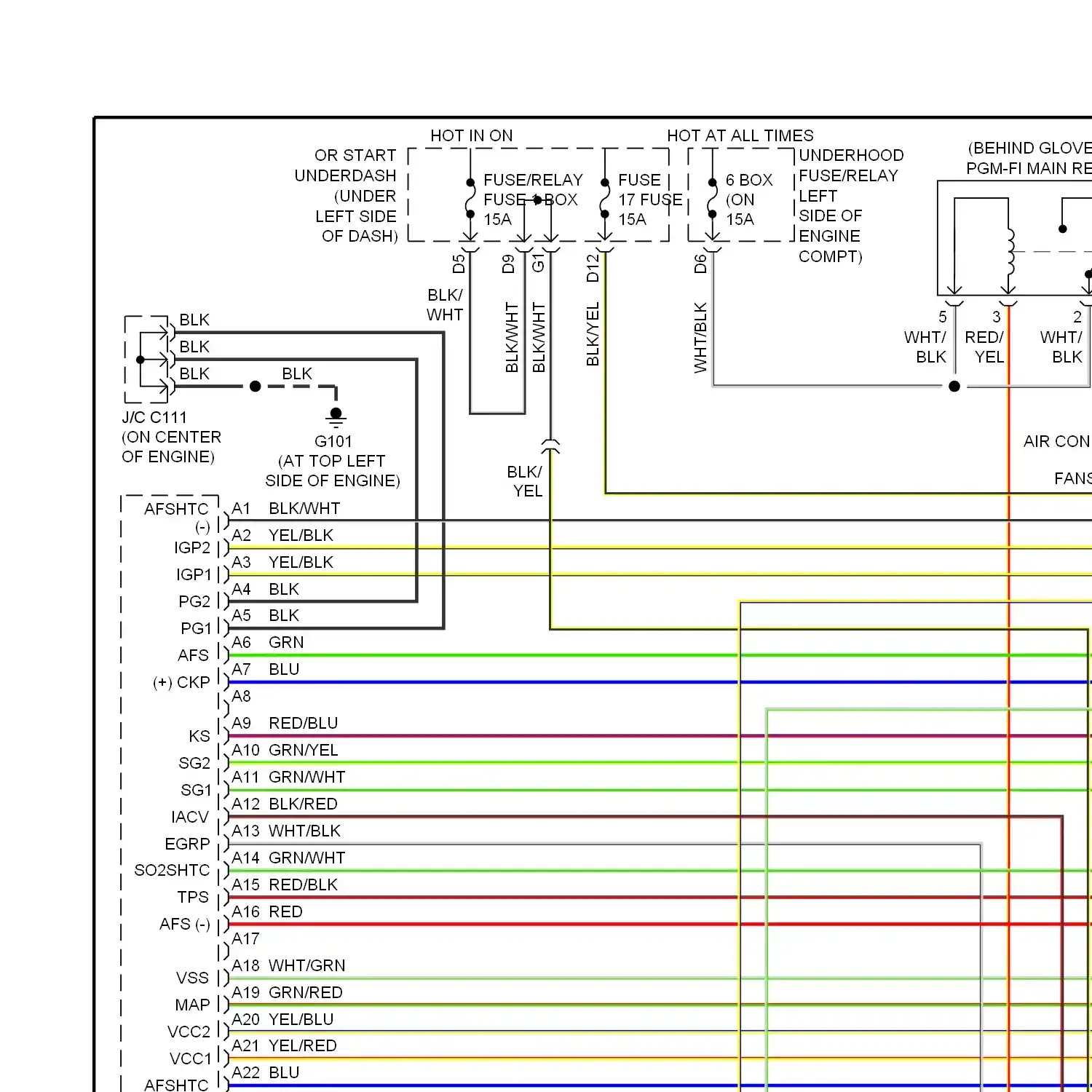Screen dimensions: 1092x1092
Task: Click the TPS signal name
Action: pos(193,897)
